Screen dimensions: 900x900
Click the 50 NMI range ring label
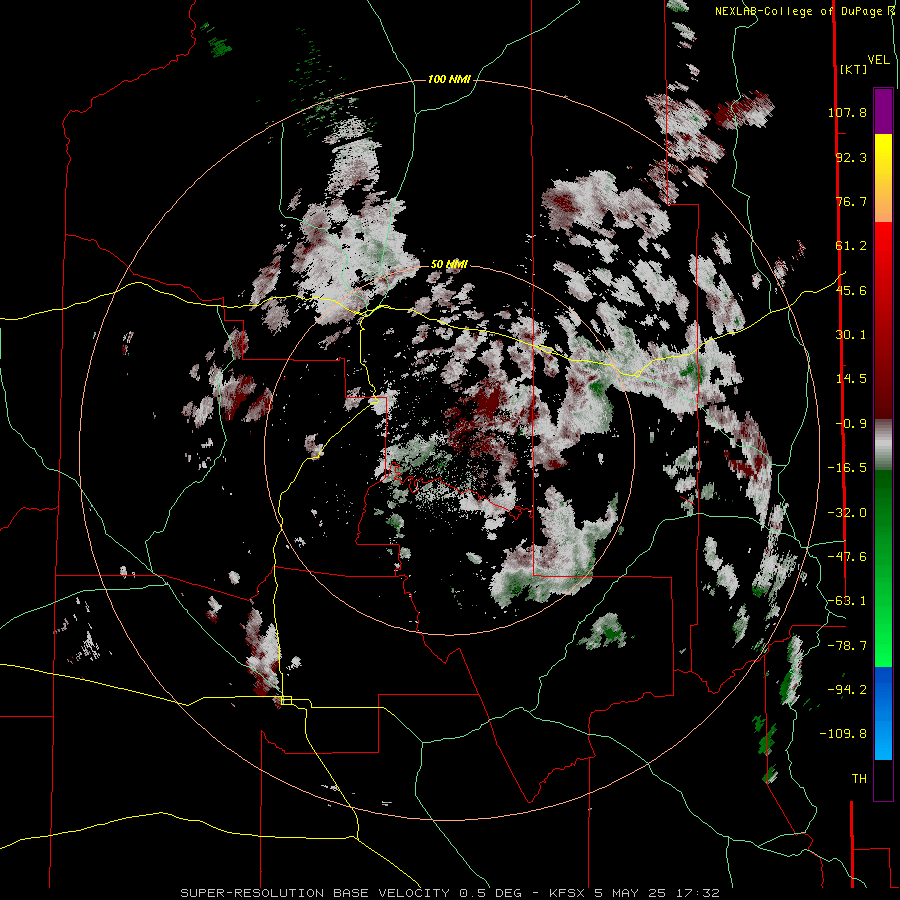pos(449,264)
